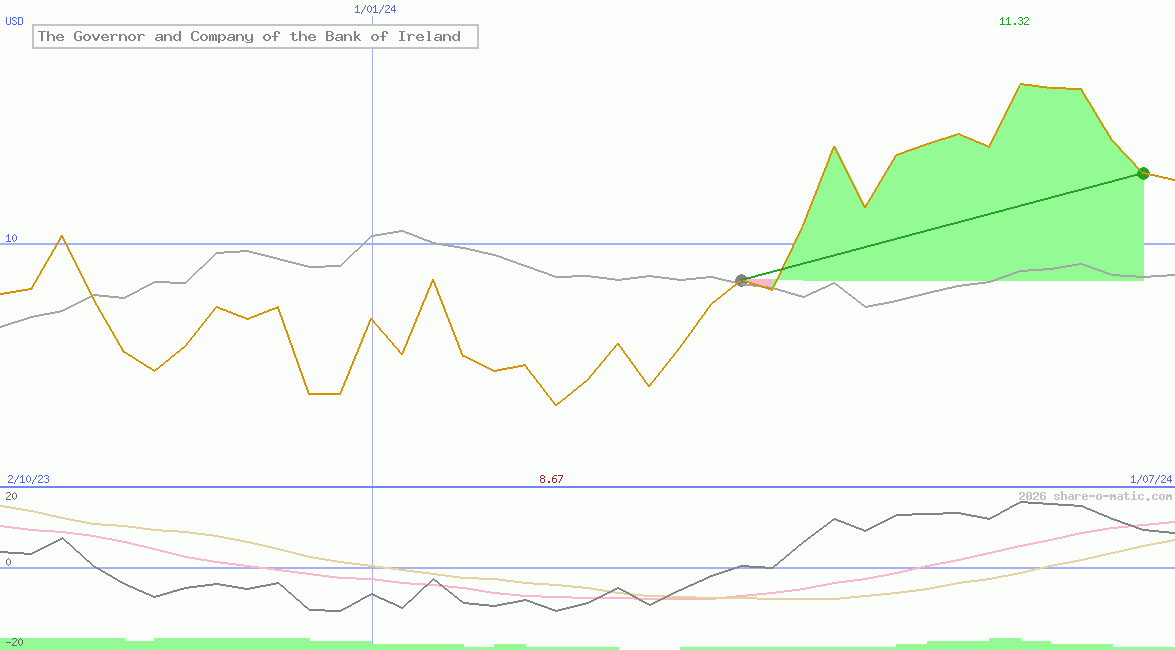Click the 1/01/24 date label
Screen dimensions: 1175x650
(375, 10)
